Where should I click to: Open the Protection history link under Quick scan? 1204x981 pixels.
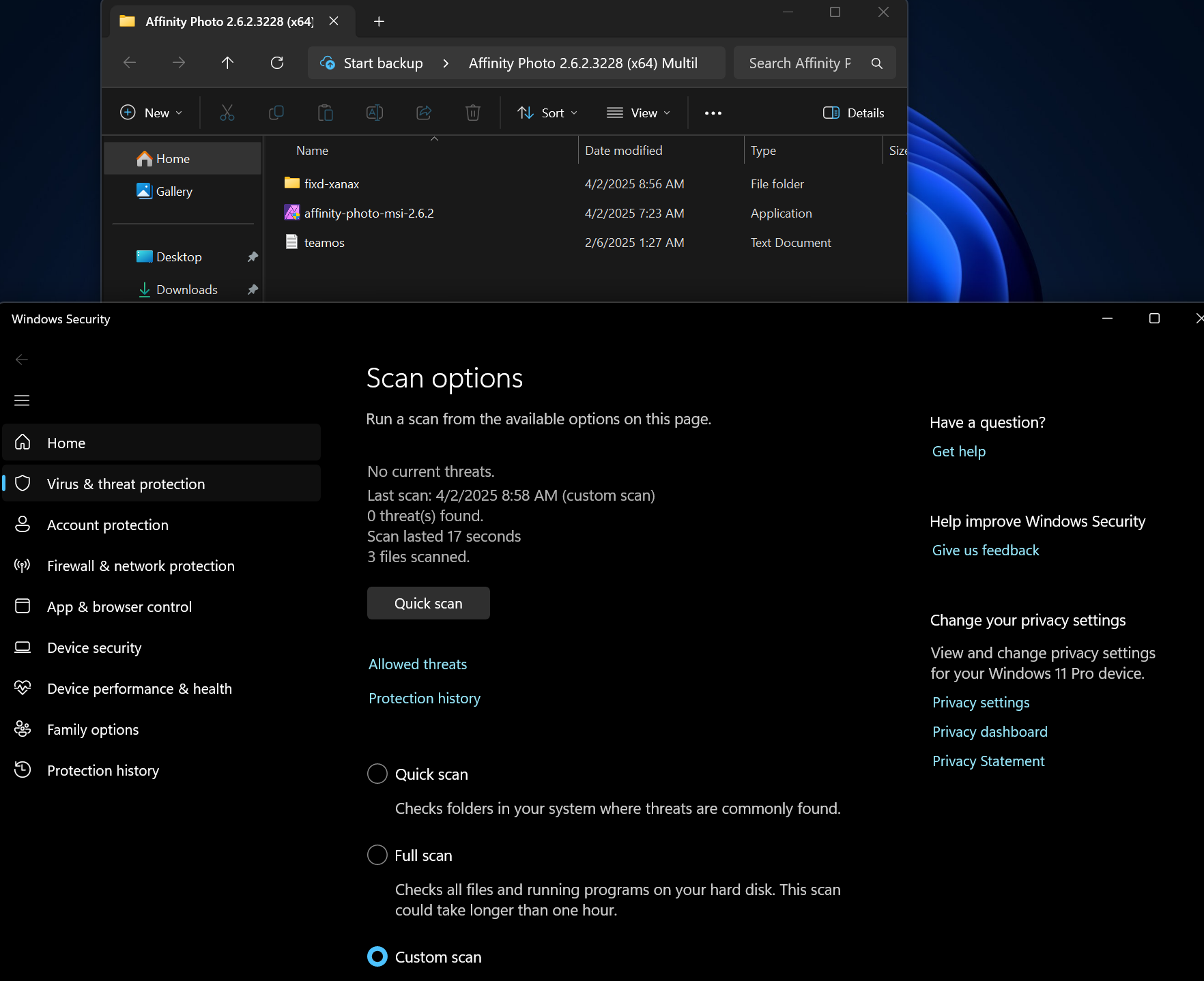[425, 699]
